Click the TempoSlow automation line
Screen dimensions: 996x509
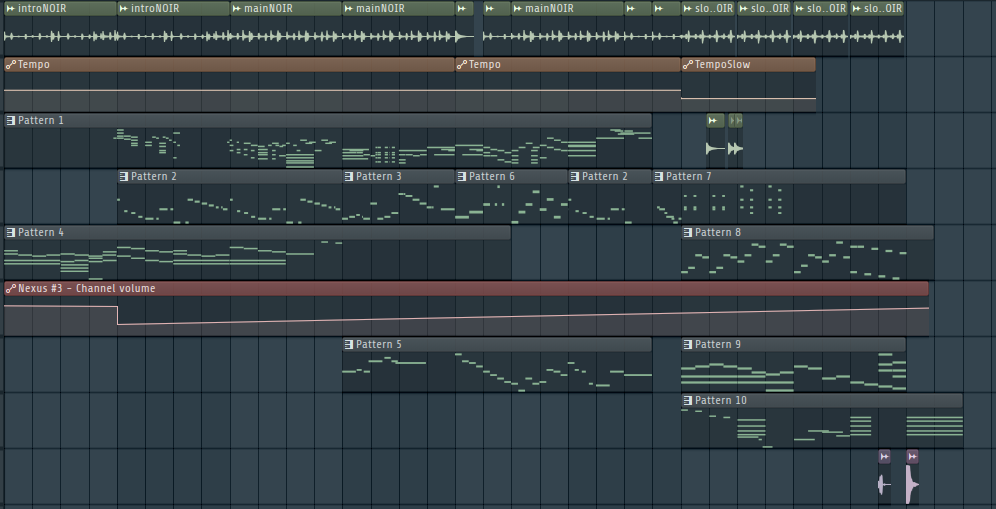[x=748, y=98]
